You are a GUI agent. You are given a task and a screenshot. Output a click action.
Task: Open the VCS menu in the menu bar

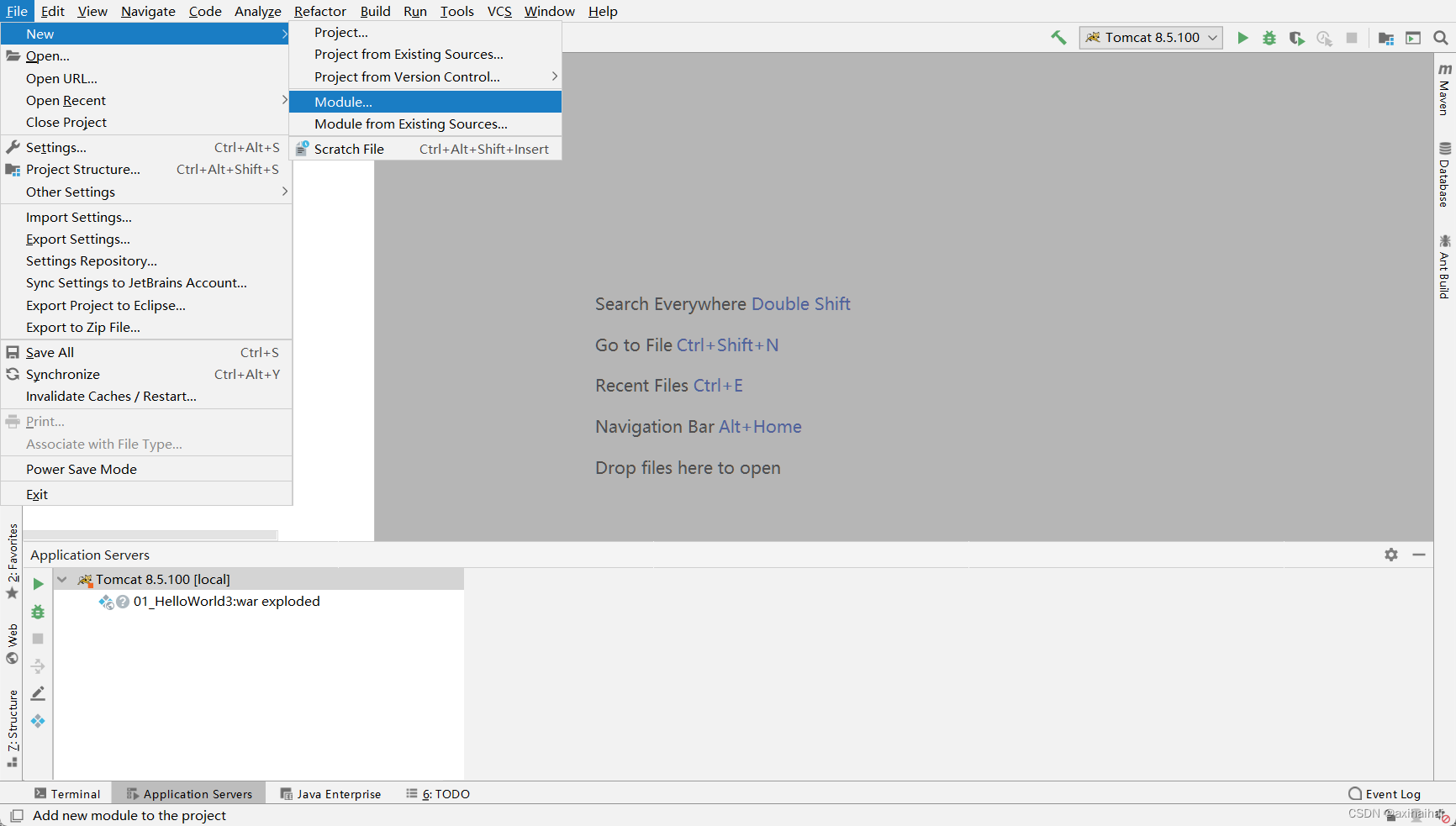point(499,11)
